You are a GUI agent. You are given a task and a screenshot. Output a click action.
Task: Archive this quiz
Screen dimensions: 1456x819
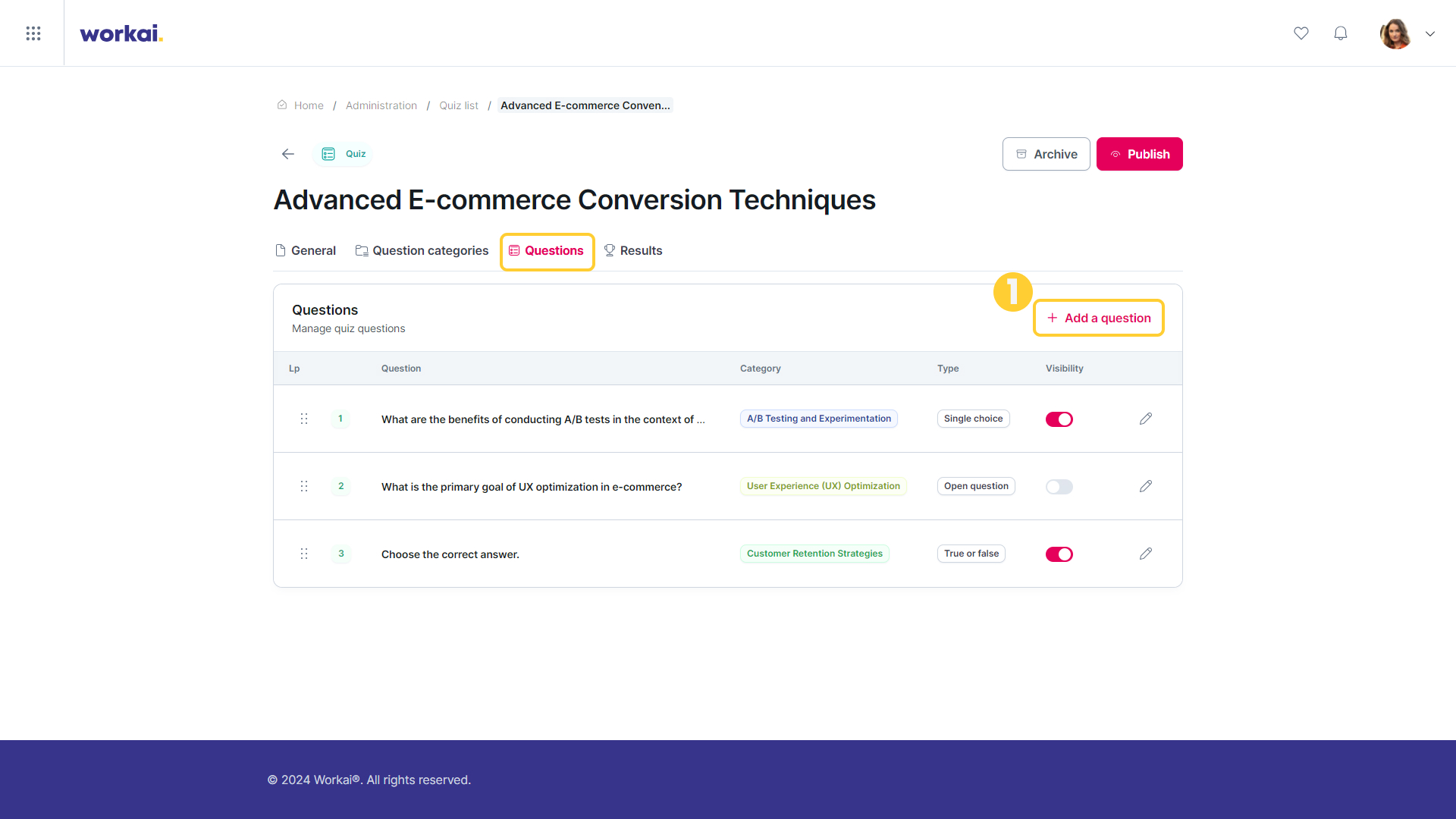[x=1046, y=154]
